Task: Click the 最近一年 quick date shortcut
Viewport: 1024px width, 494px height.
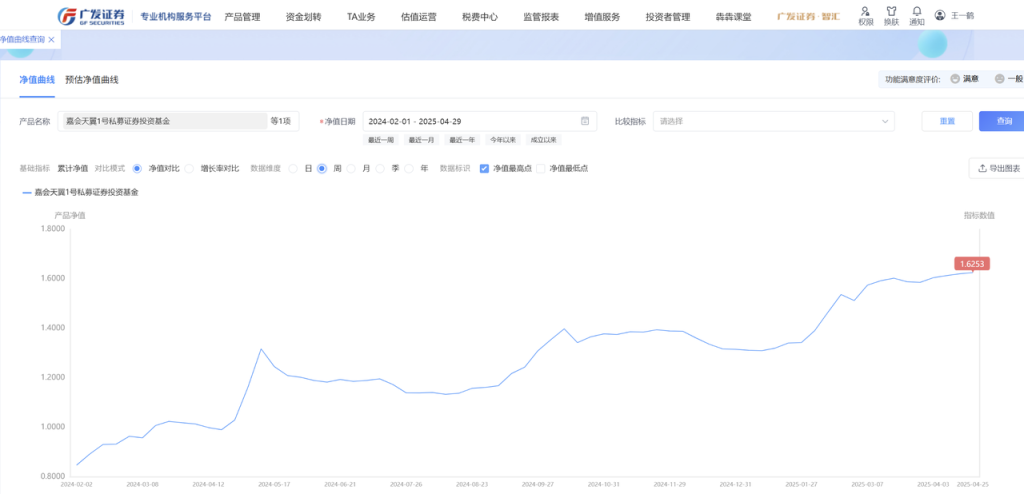Action: [462, 140]
